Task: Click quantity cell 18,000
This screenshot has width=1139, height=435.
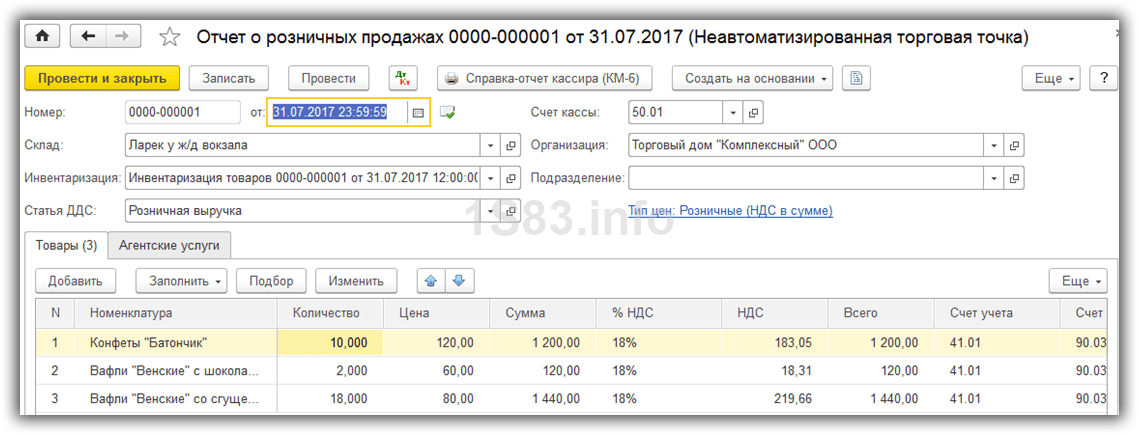Action: [331, 399]
